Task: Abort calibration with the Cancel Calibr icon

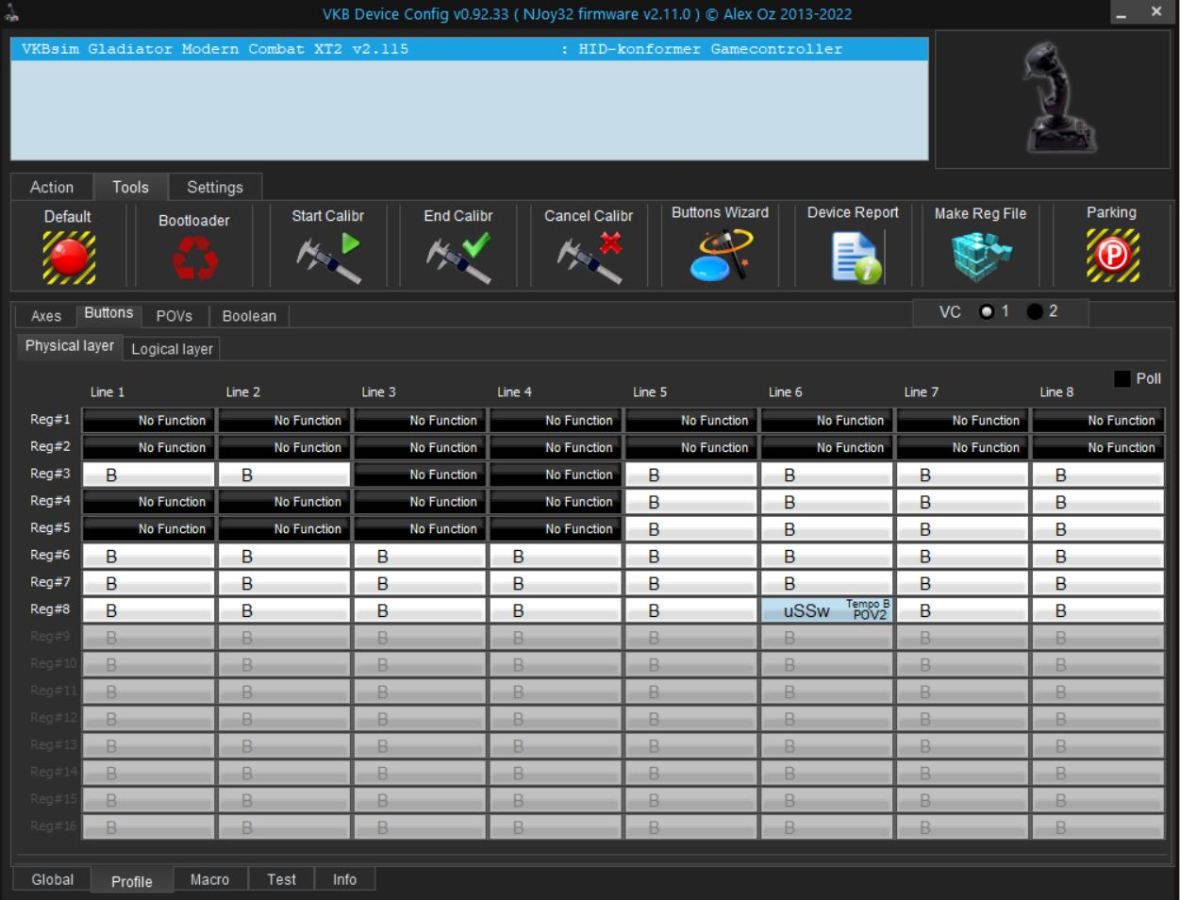Action: point(589,257)
